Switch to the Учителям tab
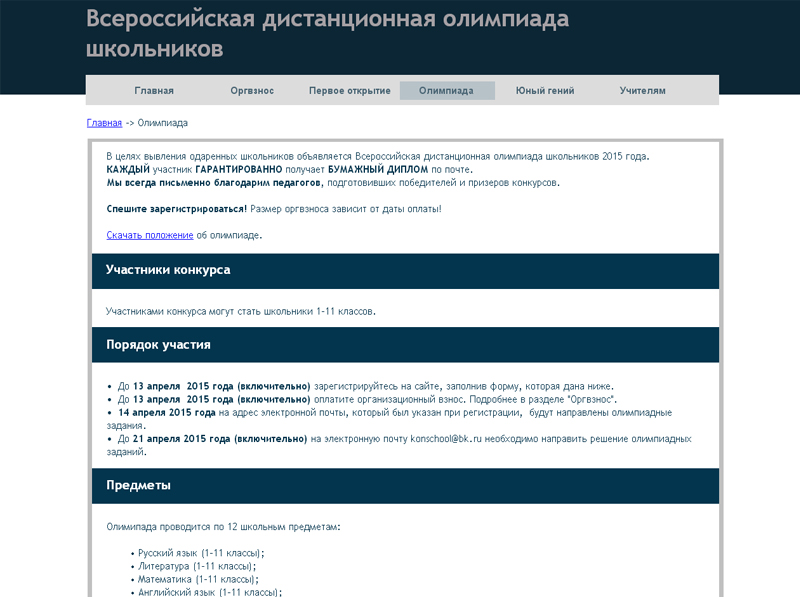The height and width of the screenshot is (597, 800). click(642, 90)
